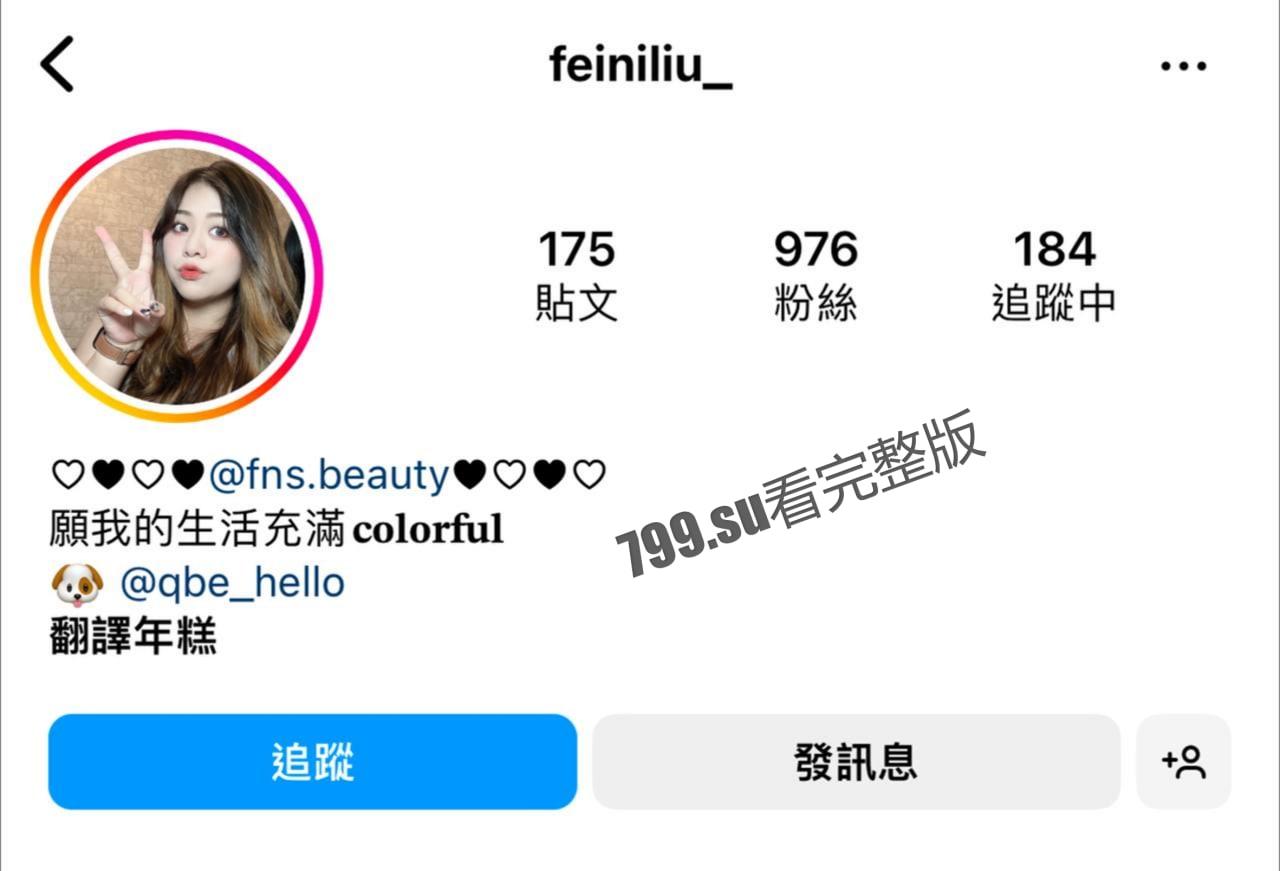Open followers list via 976 number
Image resolution: width=1280 pixels, height=871 pixels.
tap(816, 249)
